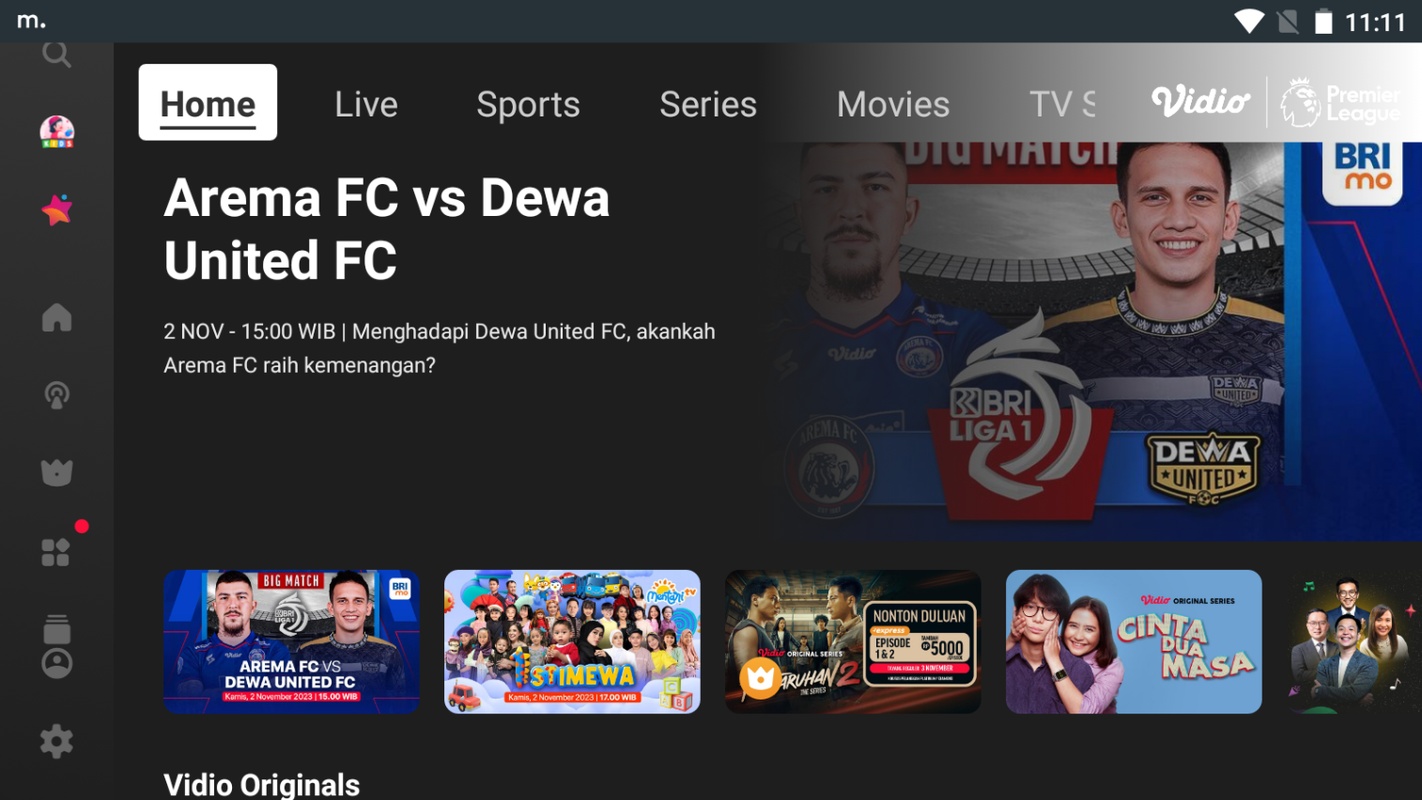Open Arema FC vs Dewa United thumbnail
Screen dimensions: 1422x800
tap(291, 641)
